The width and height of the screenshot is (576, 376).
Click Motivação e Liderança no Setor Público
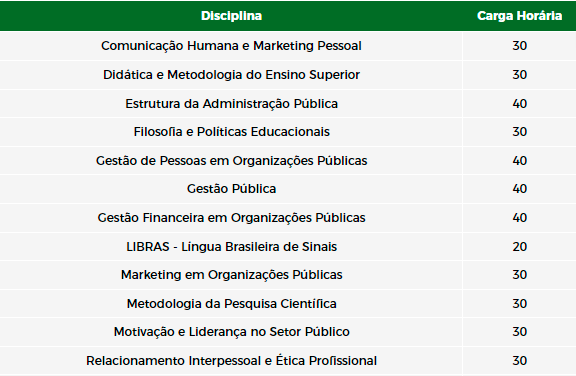[x=231, y=332]
